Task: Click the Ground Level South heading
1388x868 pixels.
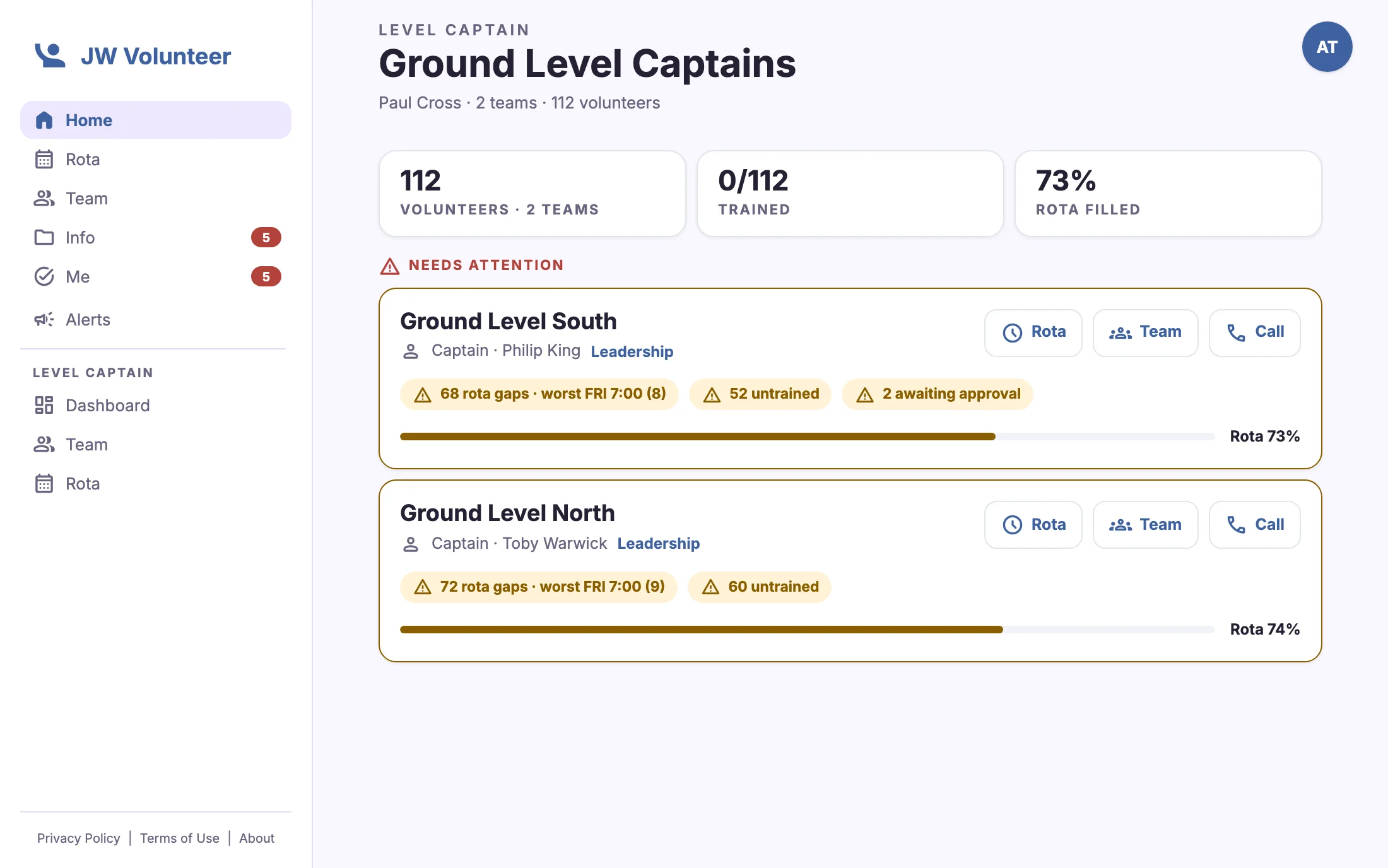Action: coord(509,321)
